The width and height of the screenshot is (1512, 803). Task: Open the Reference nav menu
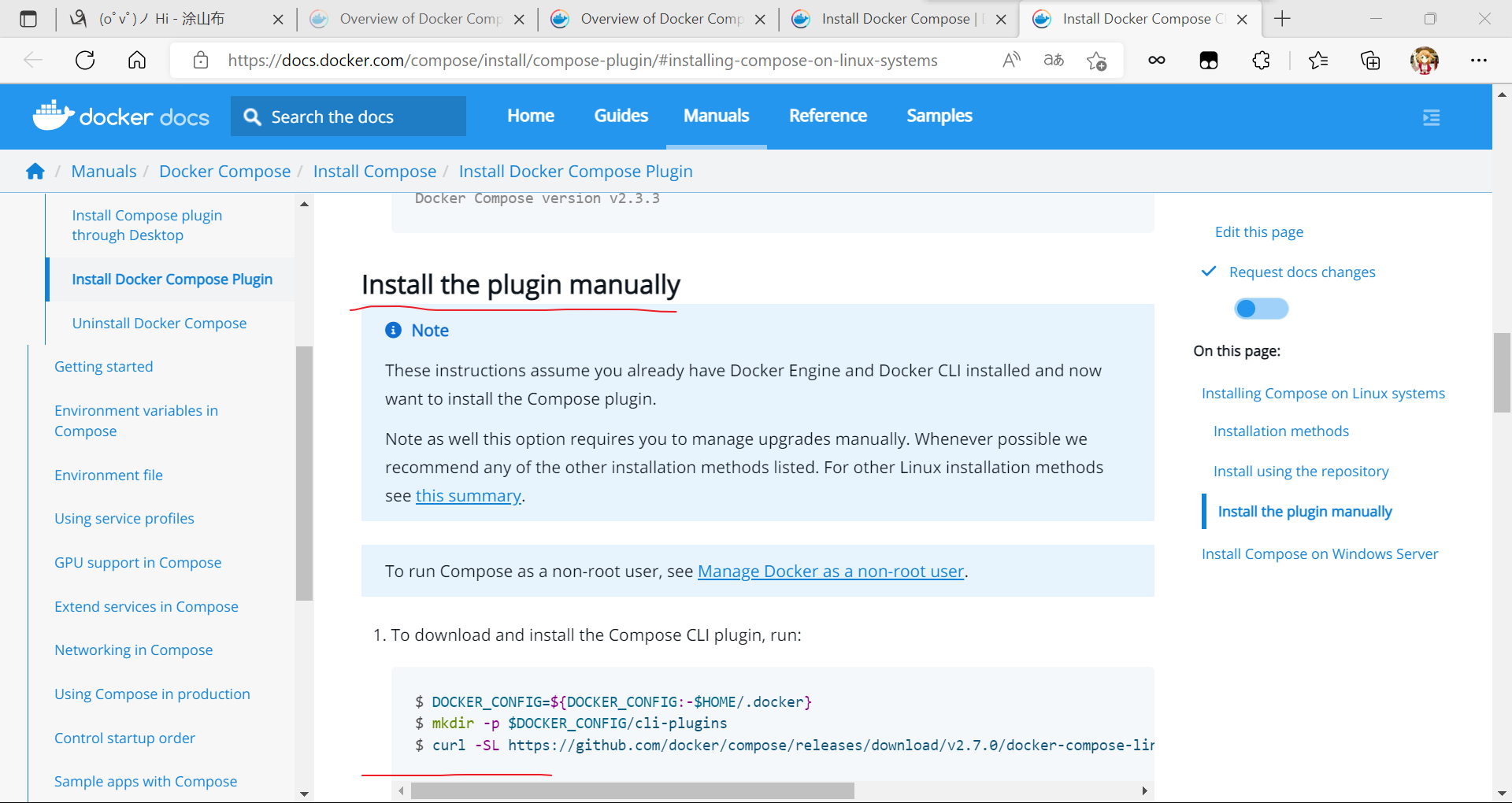tap(828, 116)
